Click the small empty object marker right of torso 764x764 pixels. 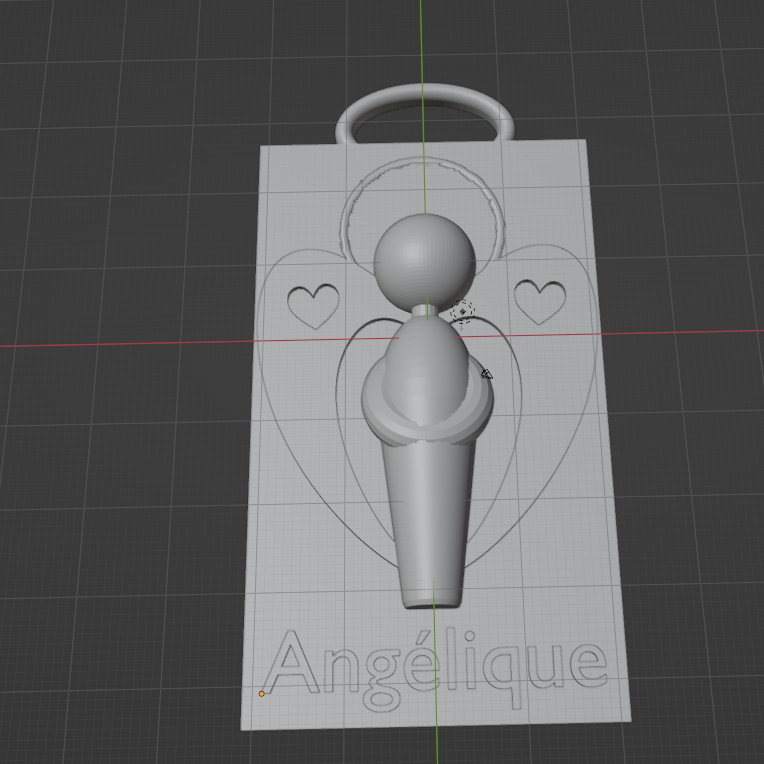coord(487,374)
